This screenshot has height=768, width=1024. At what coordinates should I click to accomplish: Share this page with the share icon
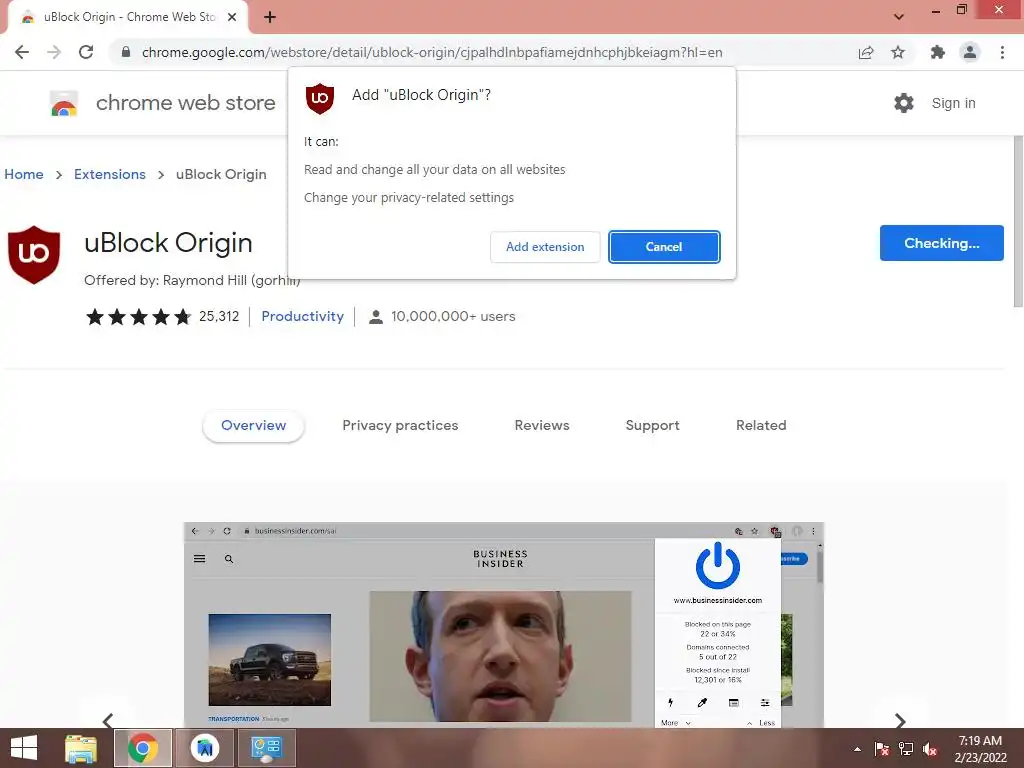[x=866, y=52]
